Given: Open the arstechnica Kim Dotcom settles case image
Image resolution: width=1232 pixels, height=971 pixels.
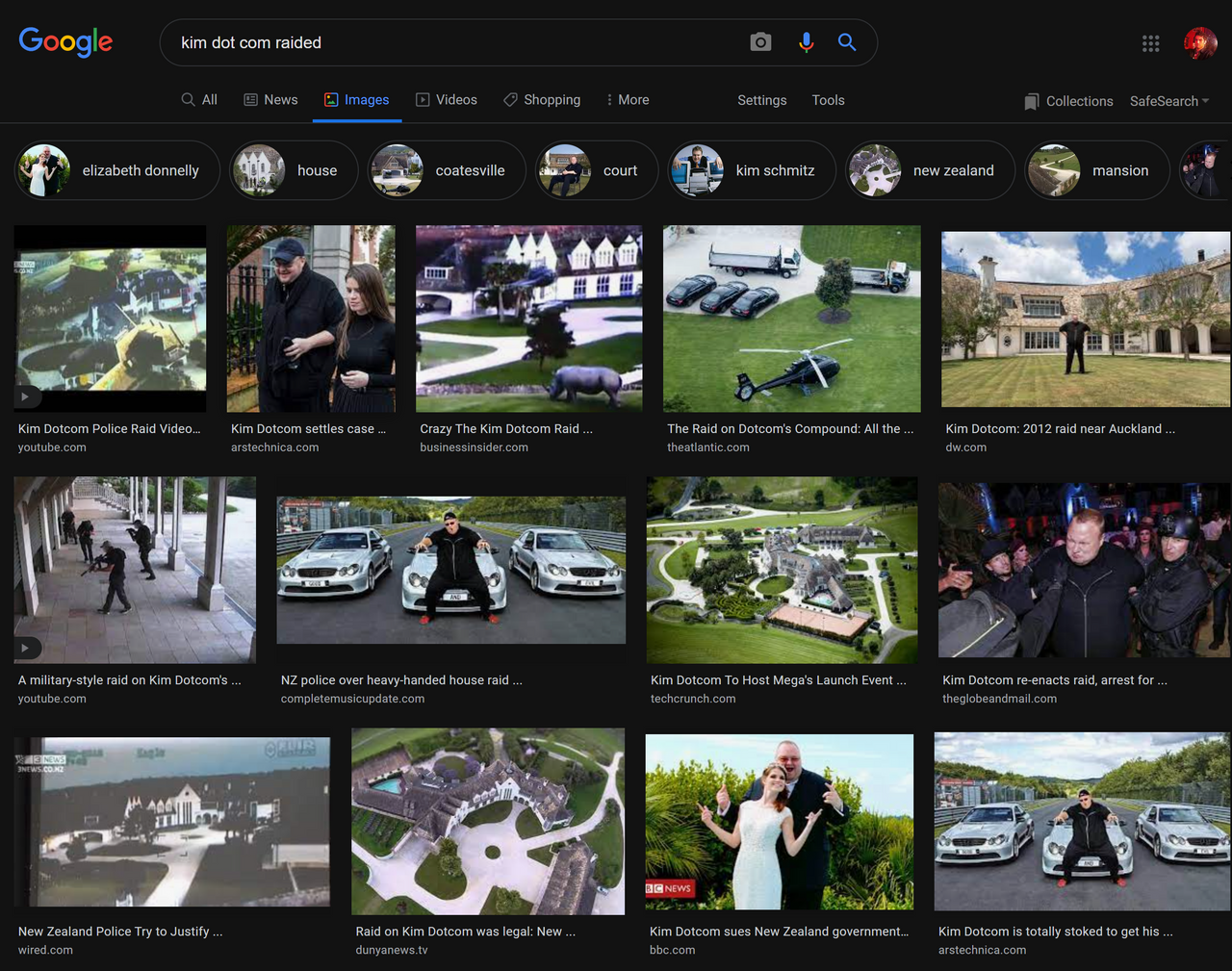Looking at the screenshot, I should [311, 319].
